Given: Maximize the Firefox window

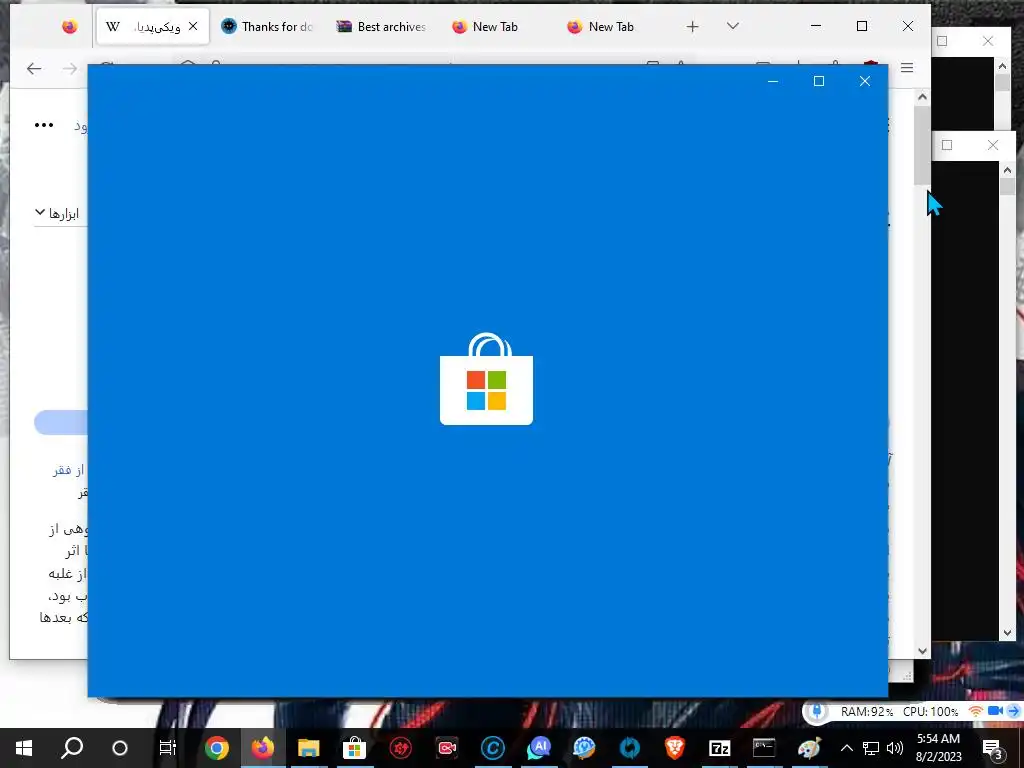Looking at the screenshot, I should [862, 26].
